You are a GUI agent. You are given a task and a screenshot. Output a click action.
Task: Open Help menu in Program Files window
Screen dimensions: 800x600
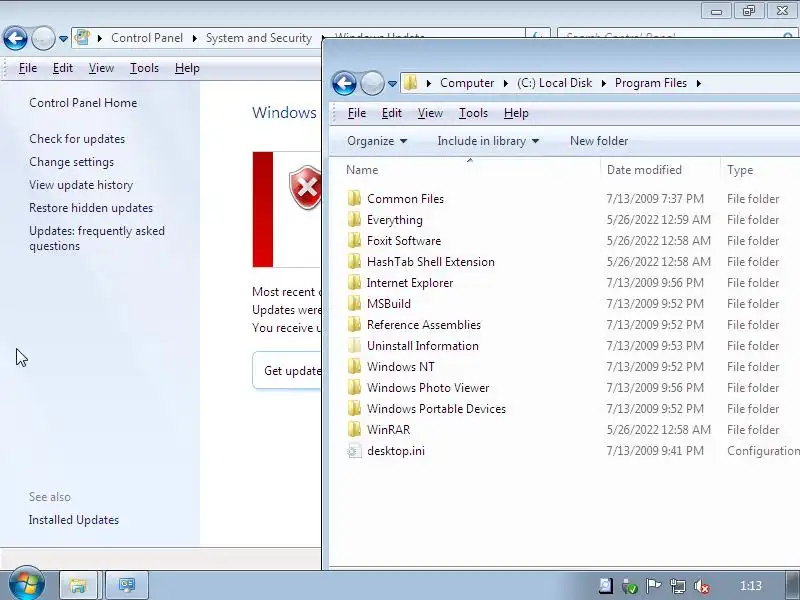516,113
